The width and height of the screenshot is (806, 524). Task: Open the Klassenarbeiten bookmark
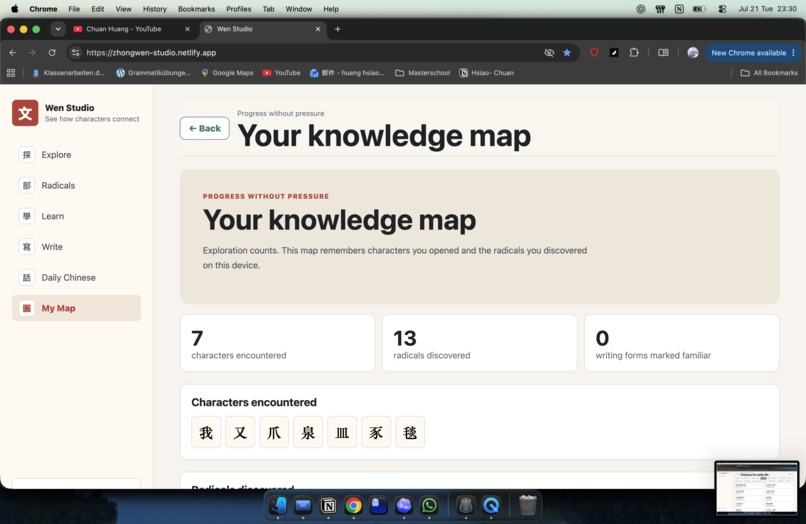[68, 73]
